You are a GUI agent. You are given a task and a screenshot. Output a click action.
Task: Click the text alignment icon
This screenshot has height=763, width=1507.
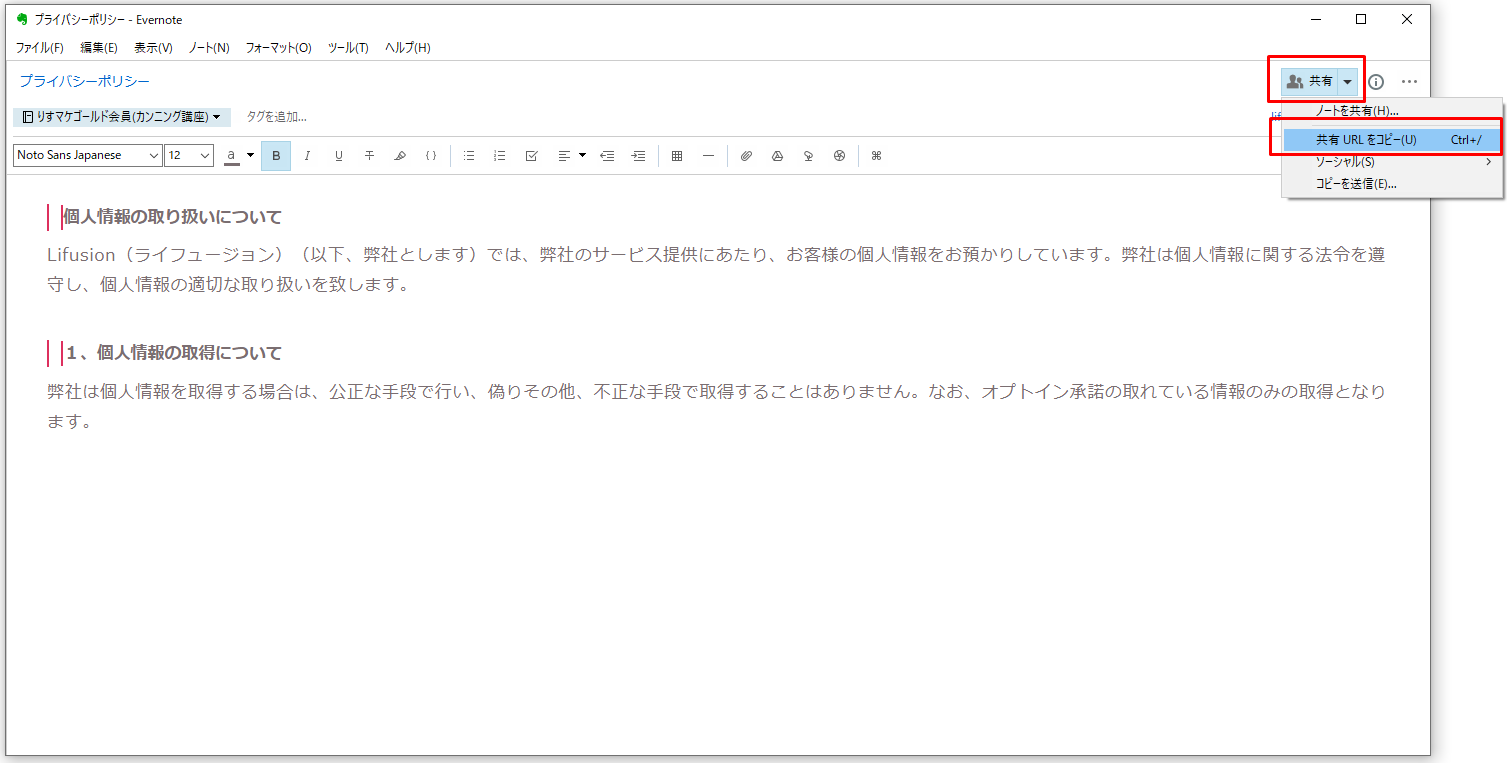pos(564,156)
